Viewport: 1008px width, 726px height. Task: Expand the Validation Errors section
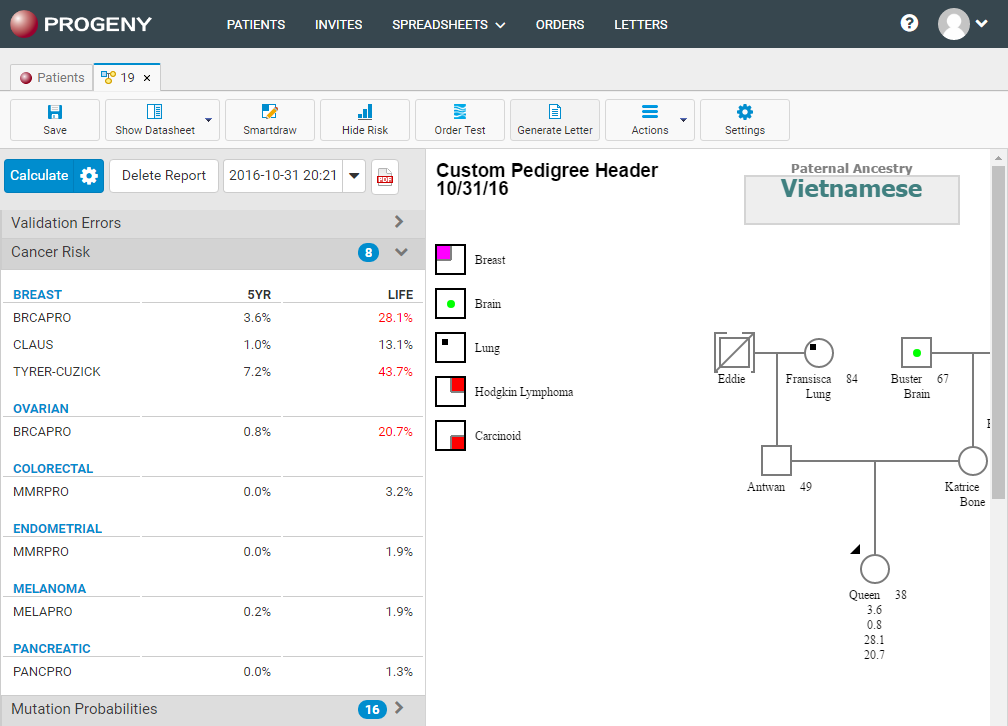399,222
